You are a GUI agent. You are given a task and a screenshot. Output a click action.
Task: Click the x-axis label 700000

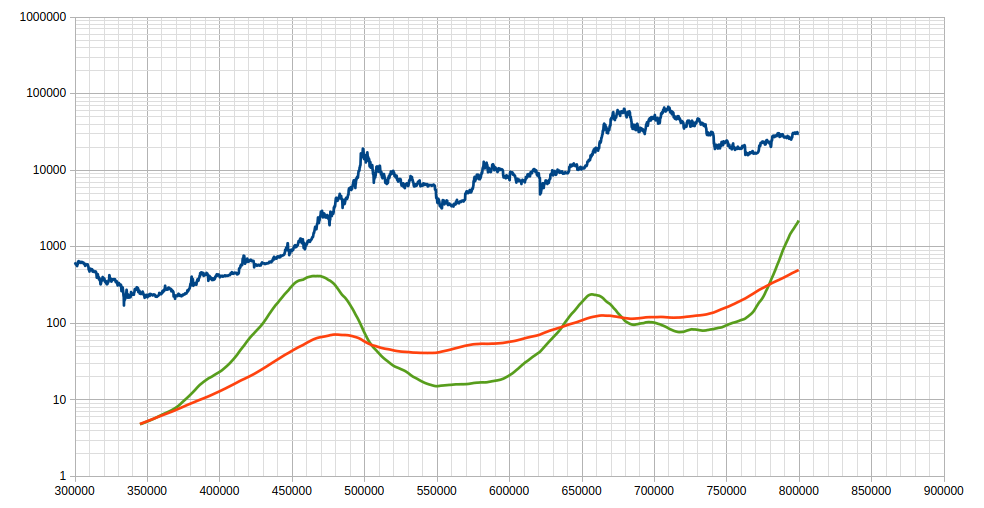654,490
